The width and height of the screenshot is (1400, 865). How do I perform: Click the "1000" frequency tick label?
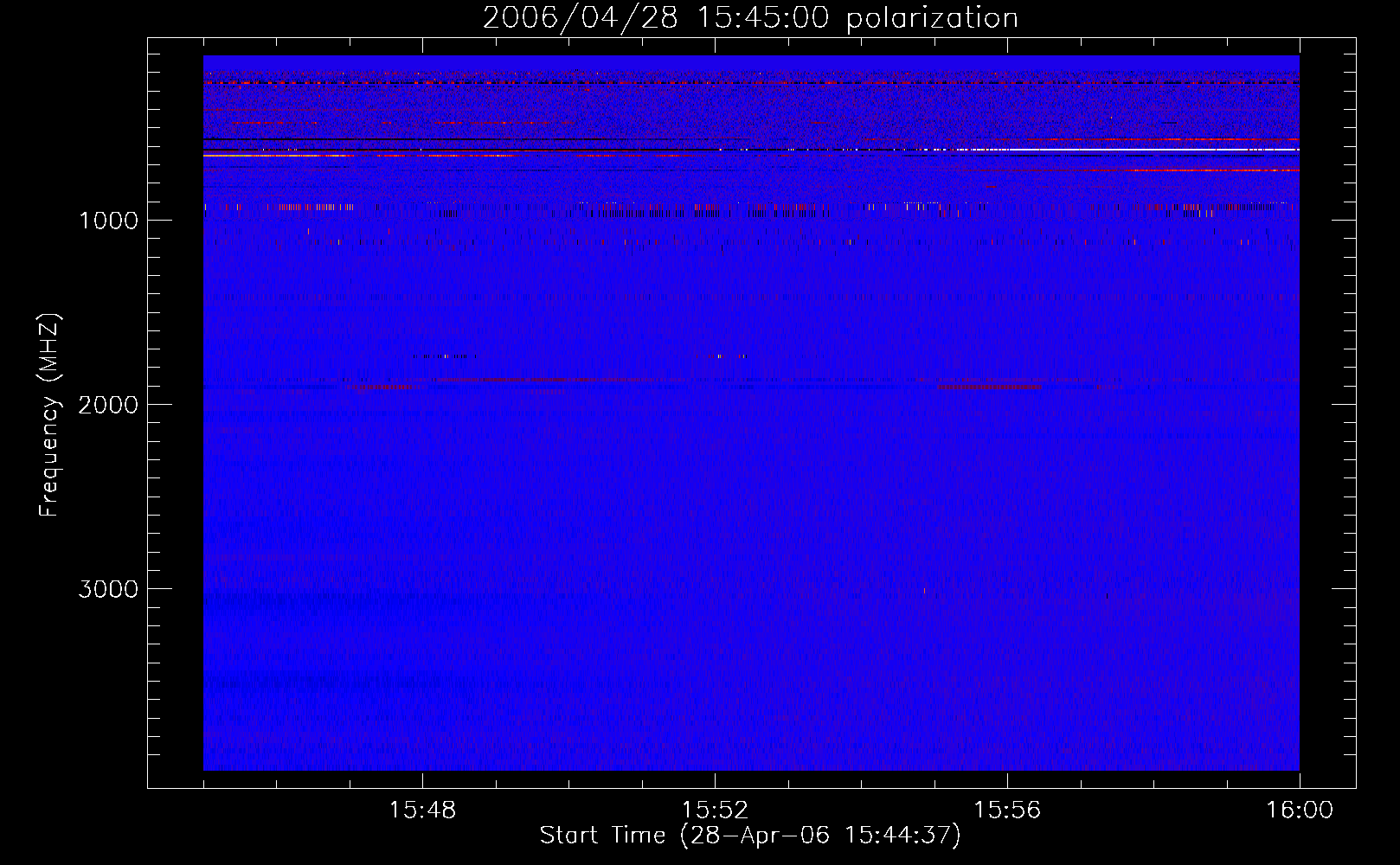(x=108, y=221)
